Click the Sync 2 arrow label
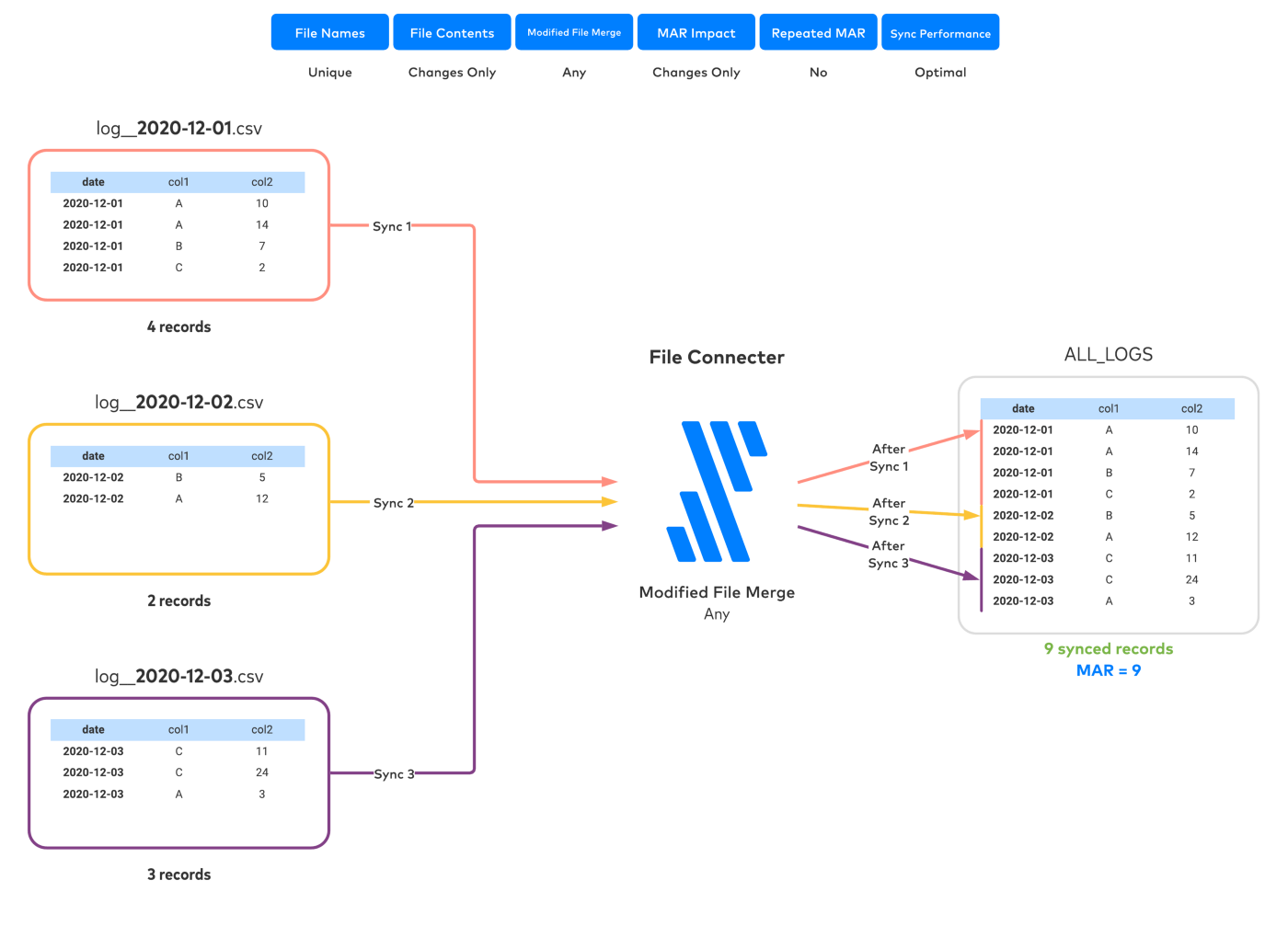The height and width of the screenshot is (926, 1288). [393, 503]
